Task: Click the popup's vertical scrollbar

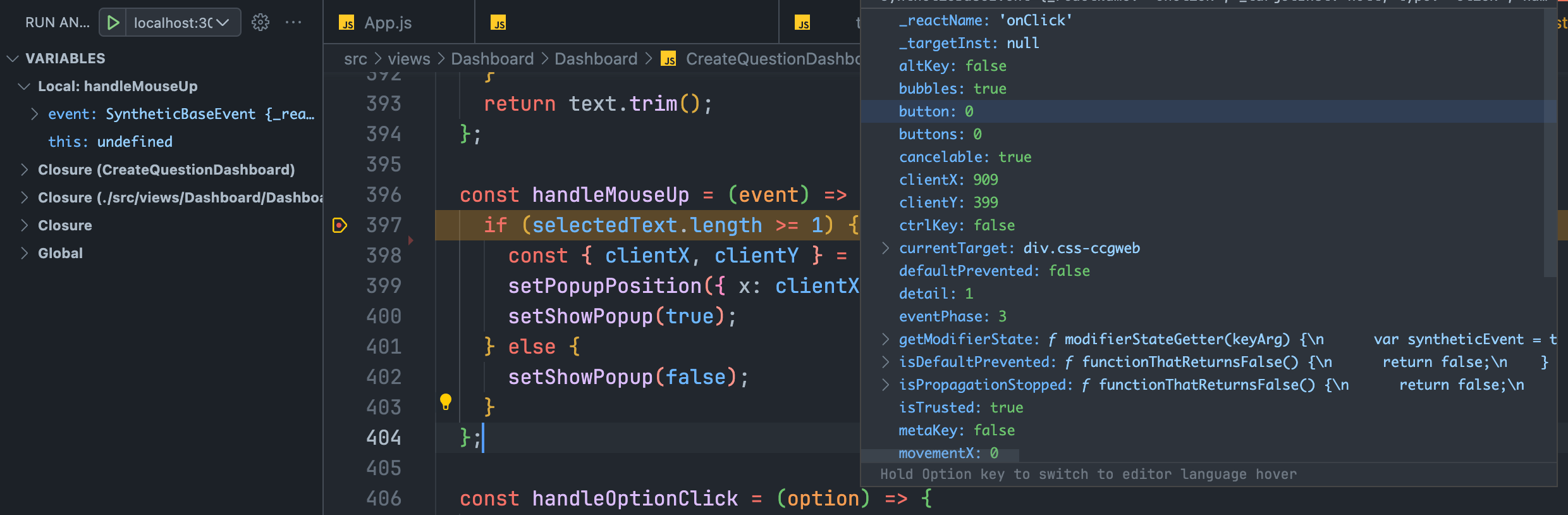Action: coord(1550,142)
